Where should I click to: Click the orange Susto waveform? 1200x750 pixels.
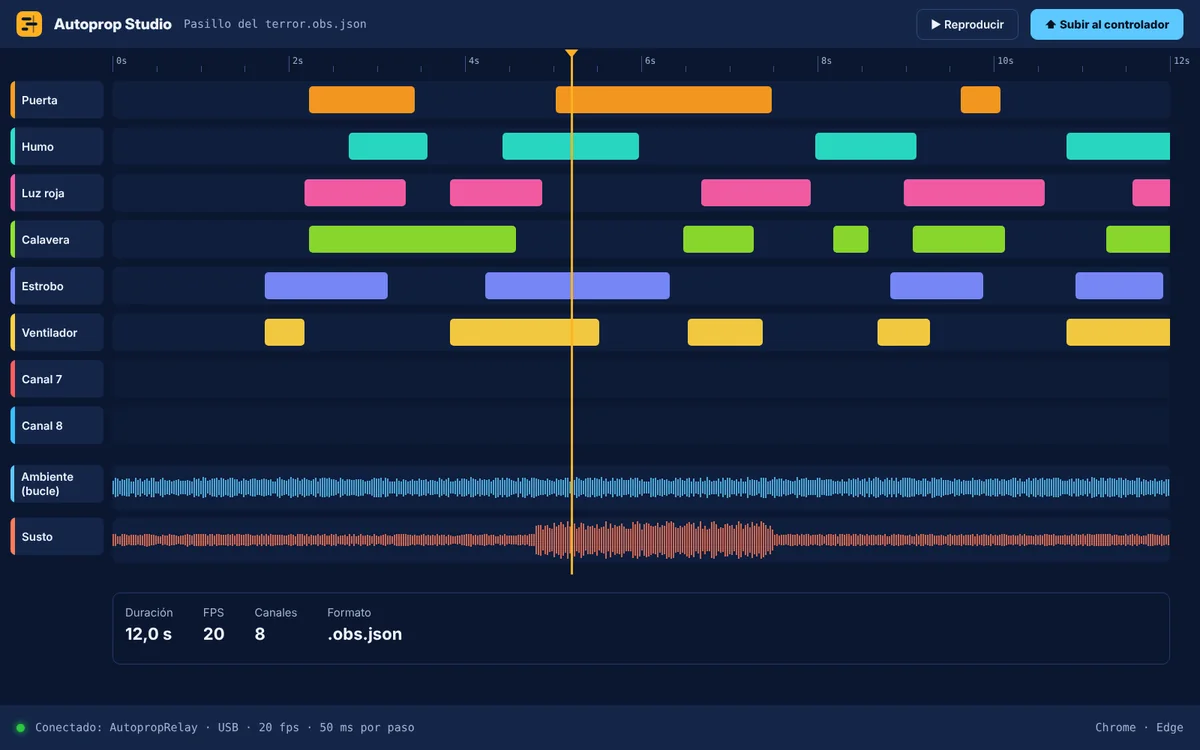point(641,540)
